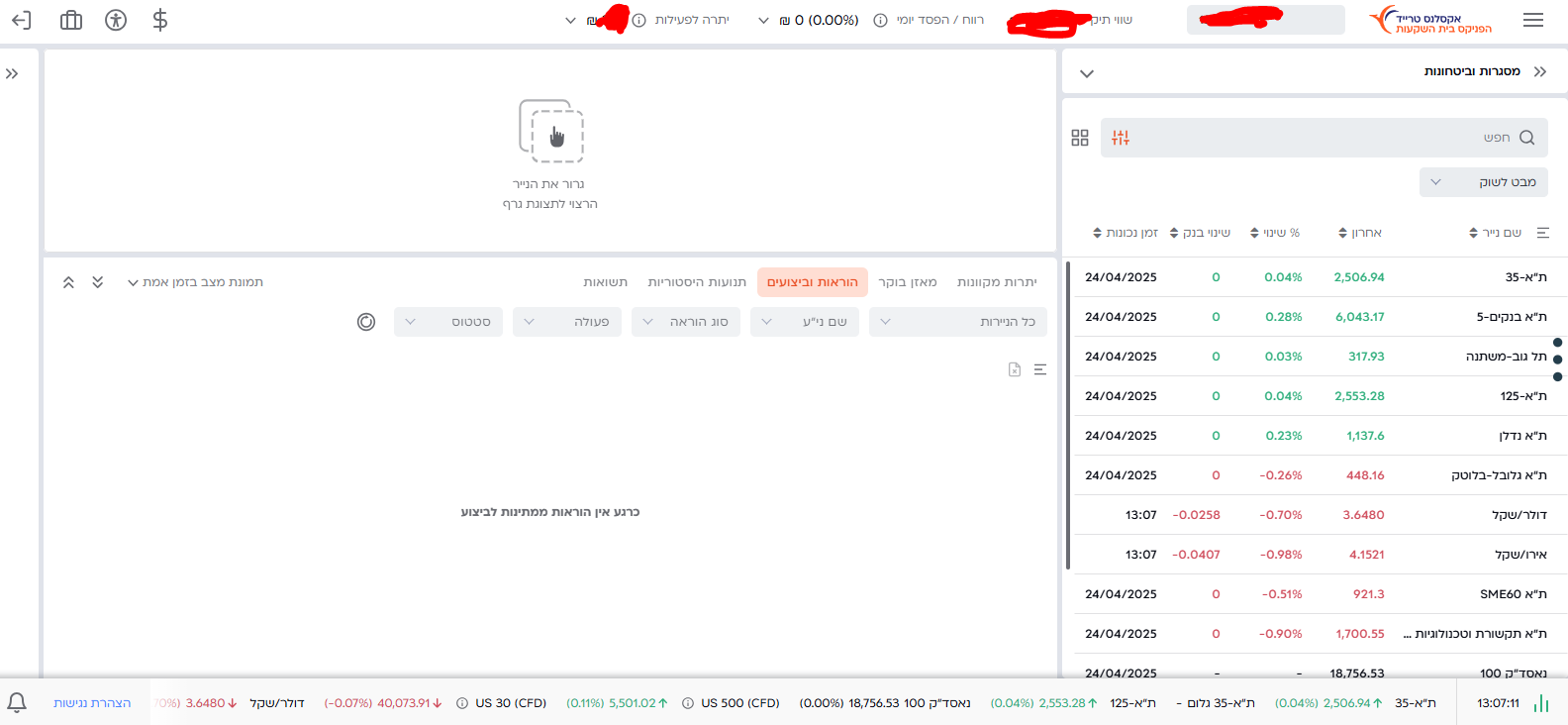Click the watchlist vertical scrollbar

(1068, 416)
